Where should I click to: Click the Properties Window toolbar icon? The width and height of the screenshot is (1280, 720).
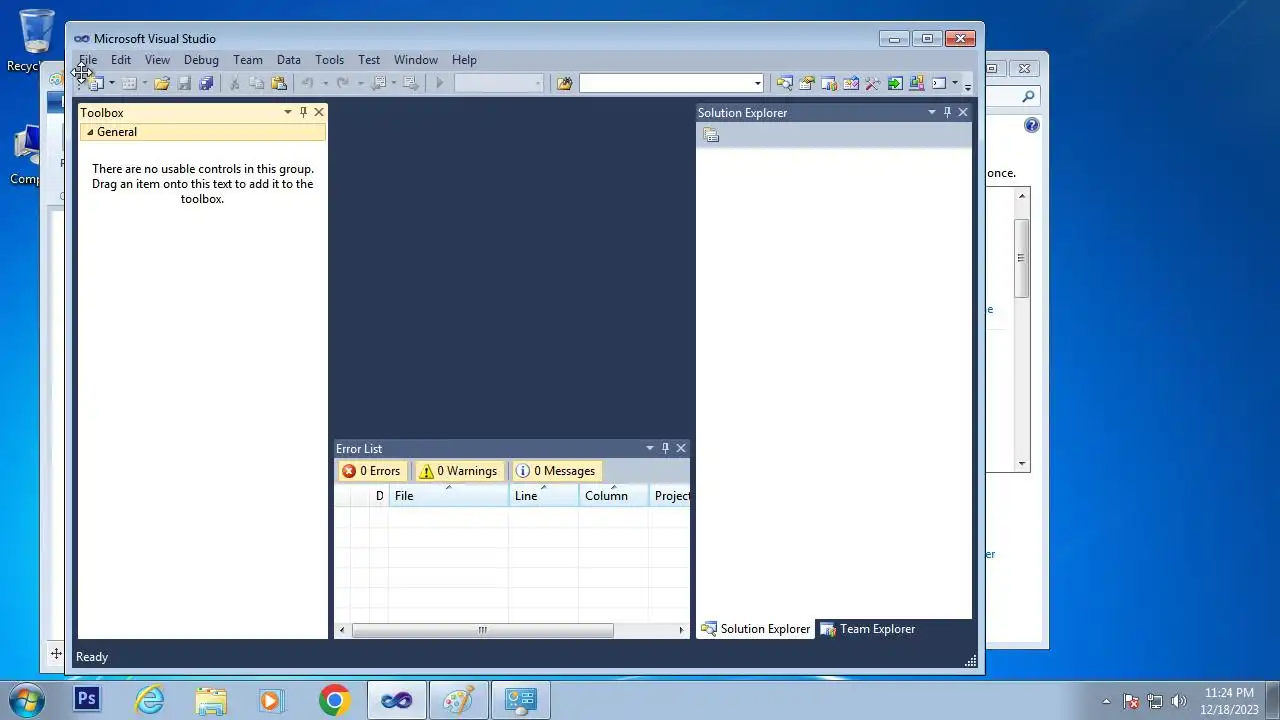(807, 84)
